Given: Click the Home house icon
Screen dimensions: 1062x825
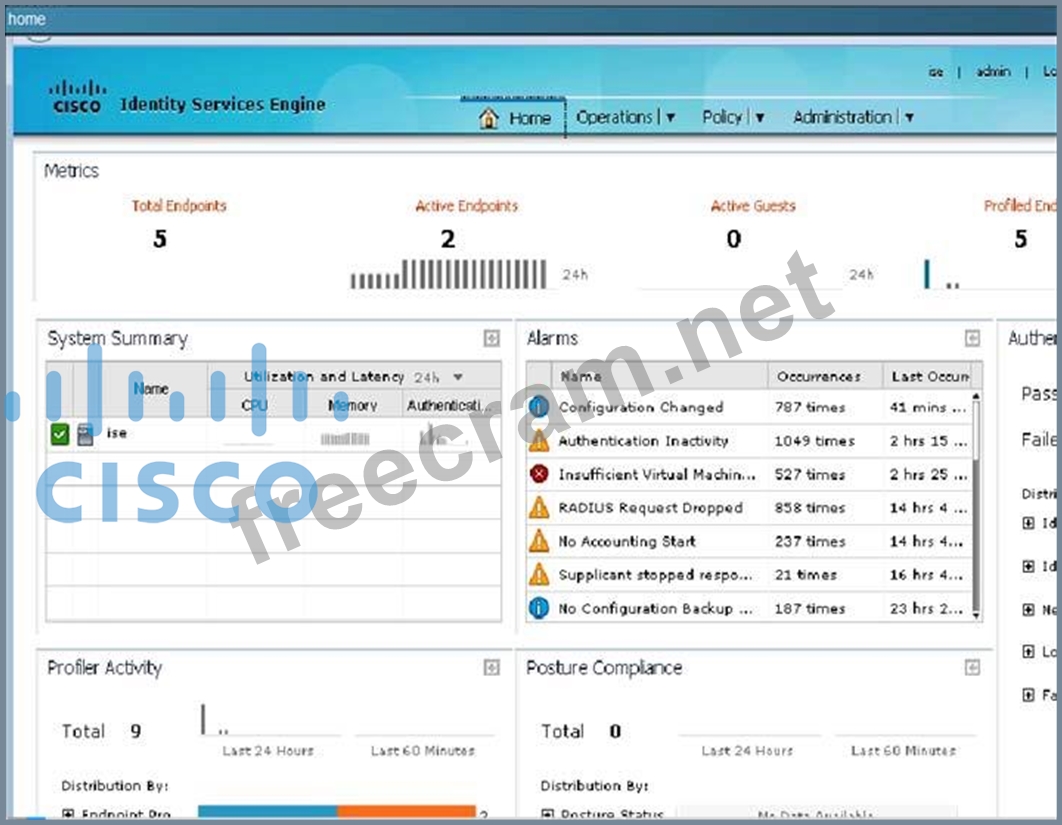Looking at the screenshot, I should point(488,118).
